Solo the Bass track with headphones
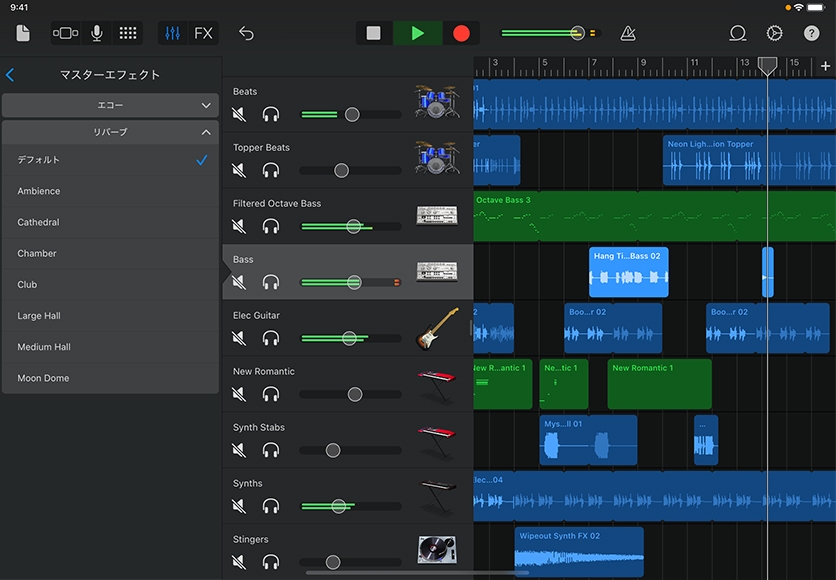The height and width of the screenshot is (580, 836). click(270, 282)
